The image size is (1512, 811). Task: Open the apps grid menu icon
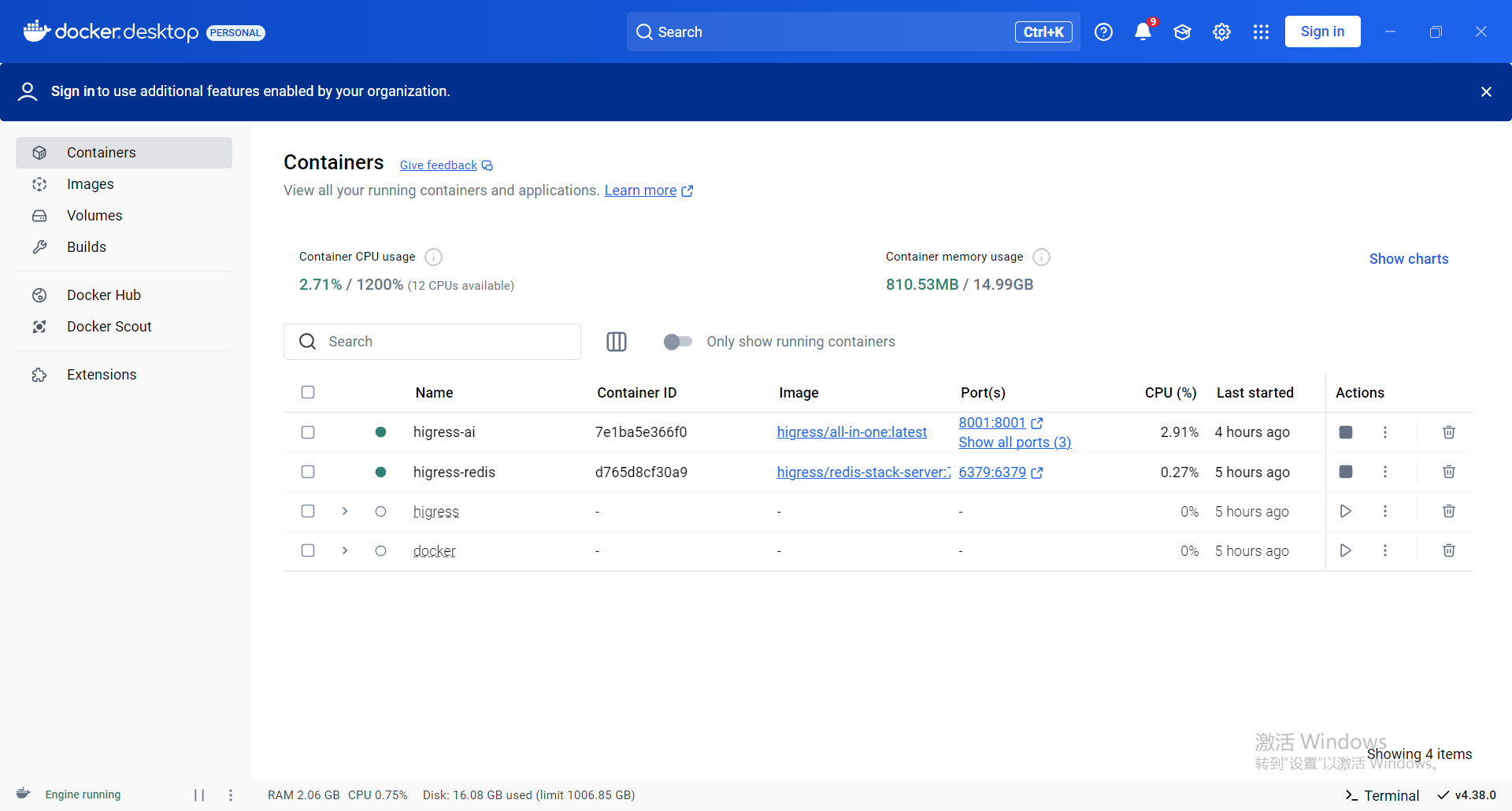[x=1261, y=32]
